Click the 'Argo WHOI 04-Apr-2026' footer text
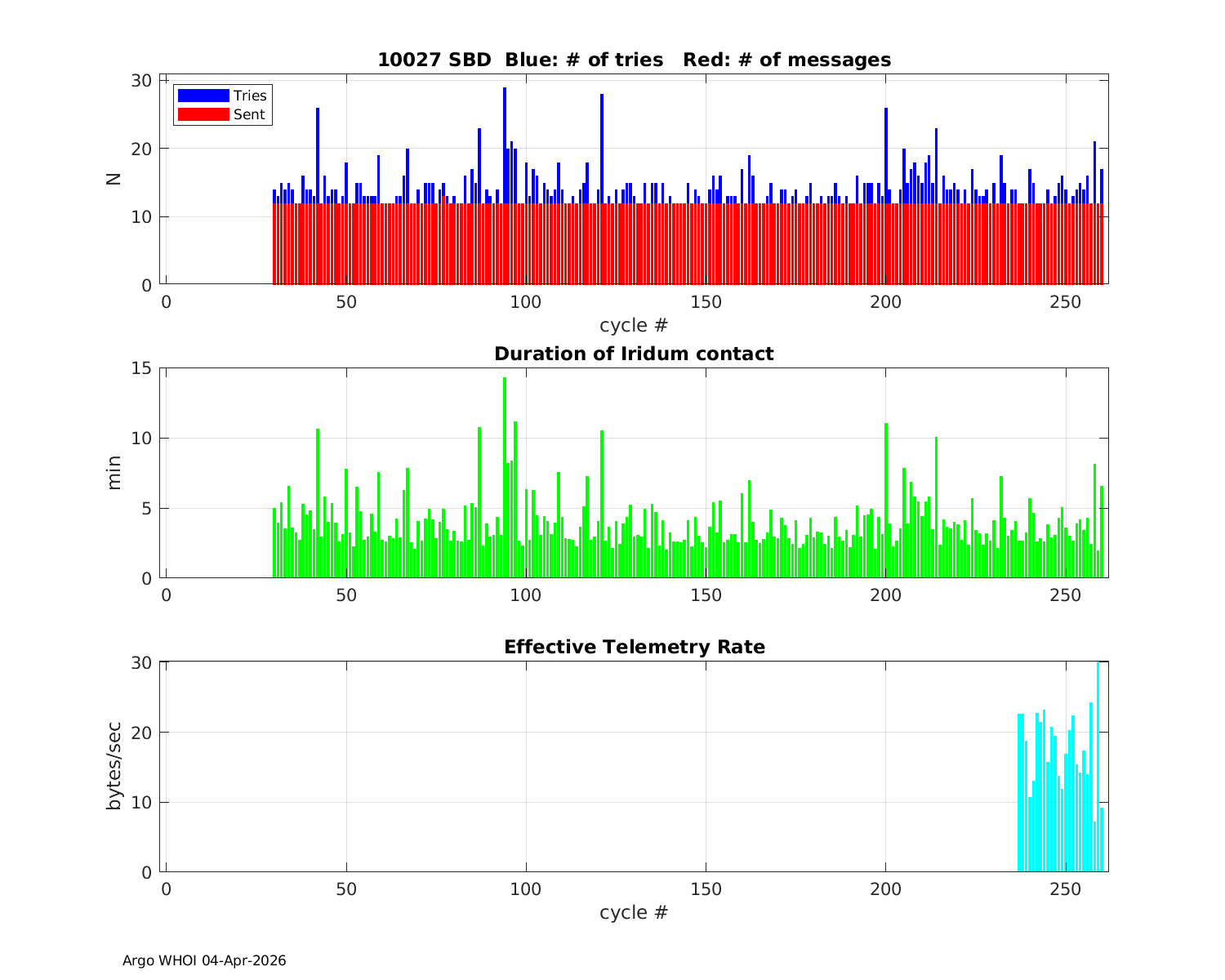Image resolution: width=1225 pixels, height=980 pixels. (204, 960)
